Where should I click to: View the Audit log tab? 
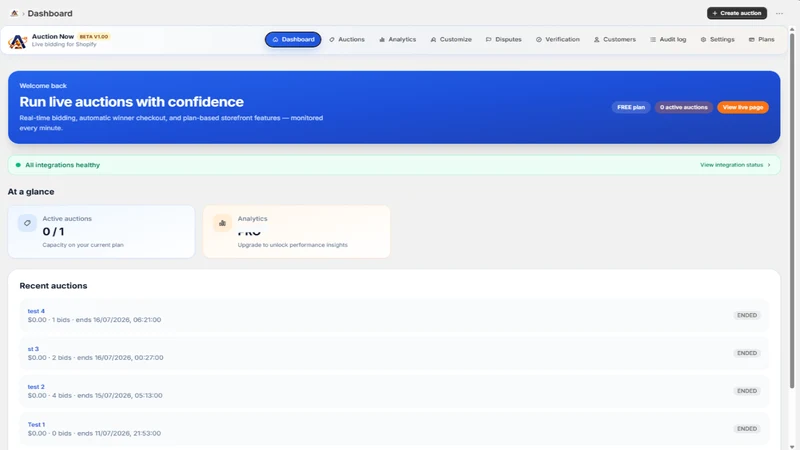[668, 39]
